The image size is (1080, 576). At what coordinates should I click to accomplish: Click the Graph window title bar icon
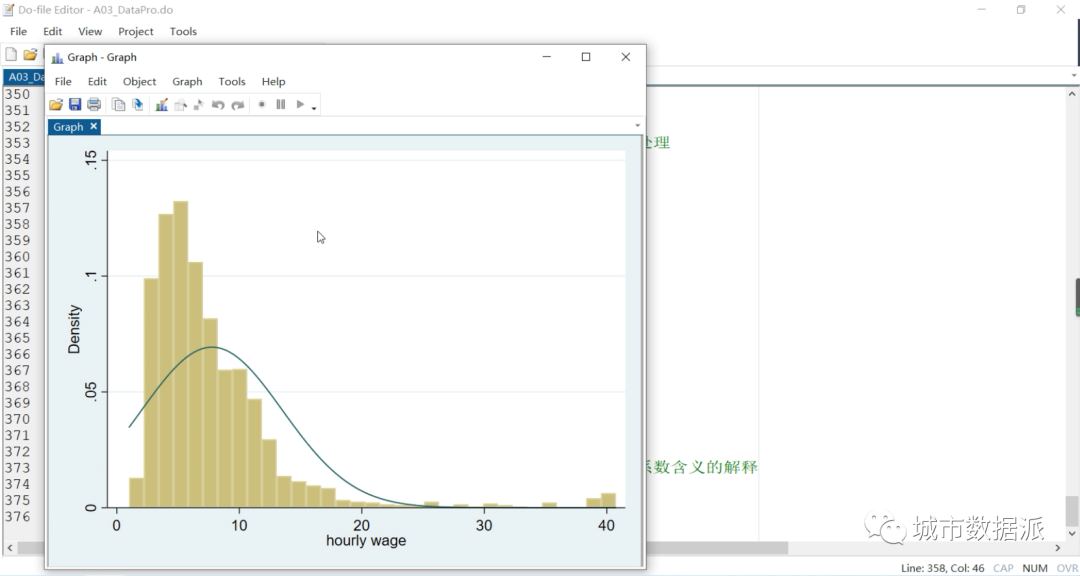(x=57, y=58)
